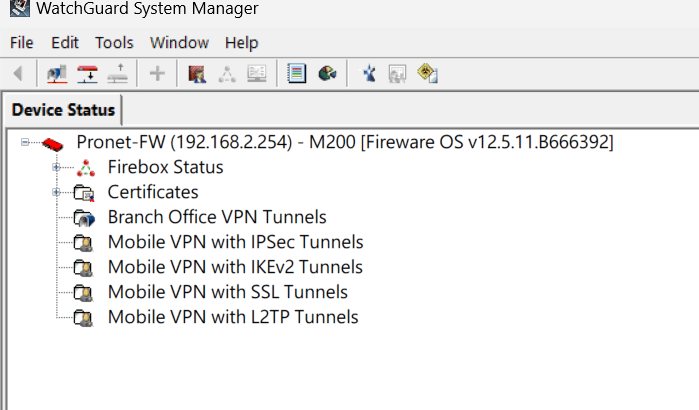The height and width of the screenshot is (410, 699).
Task: Launch HostWatch from the toolbar
Action: (257, 74)
